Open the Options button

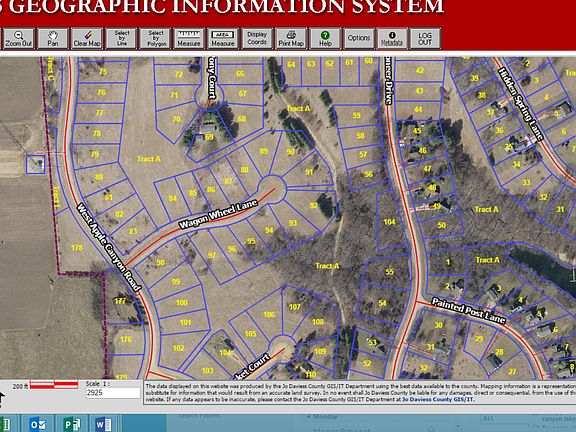[359, 39]
